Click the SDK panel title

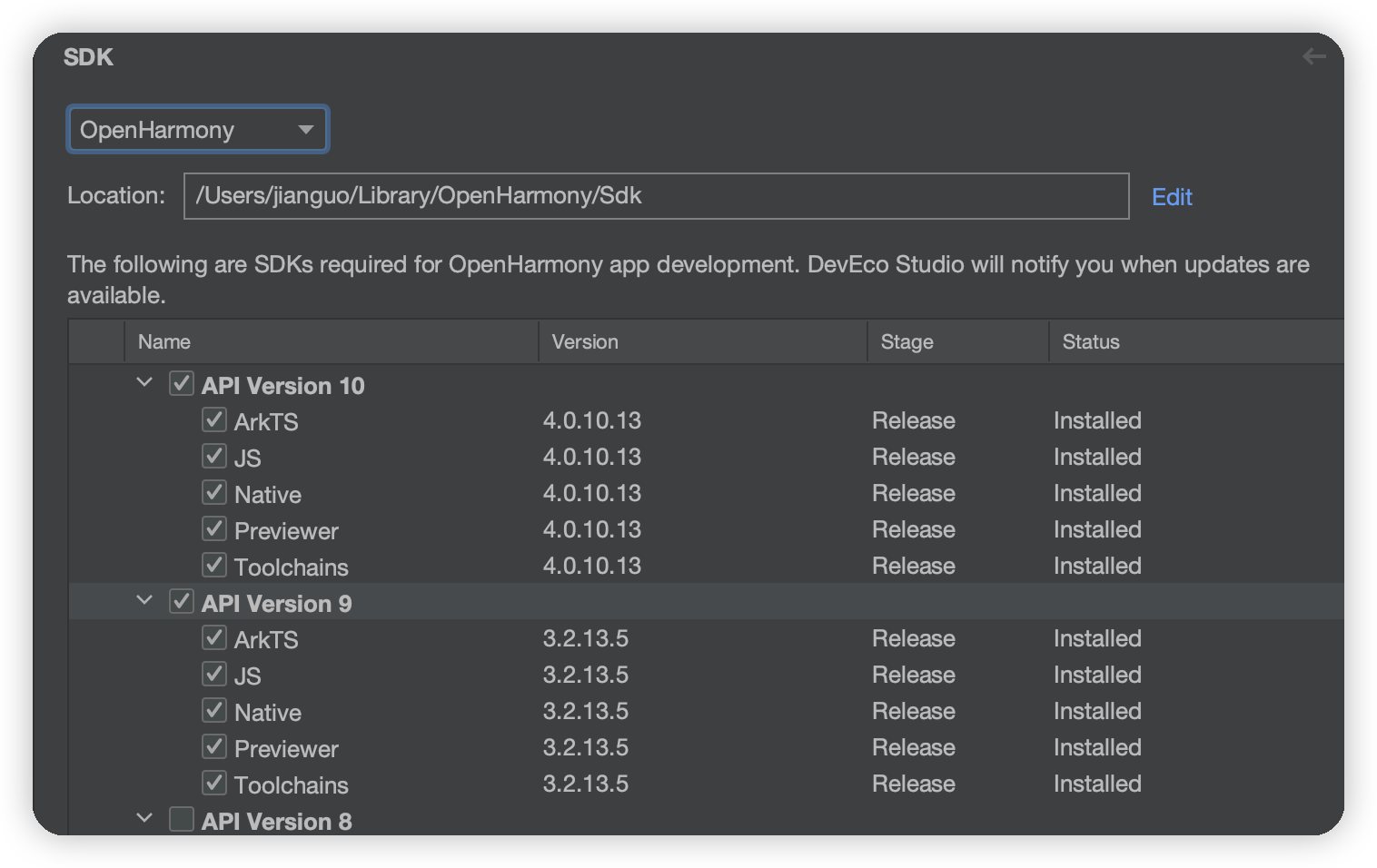pos(88,57)
